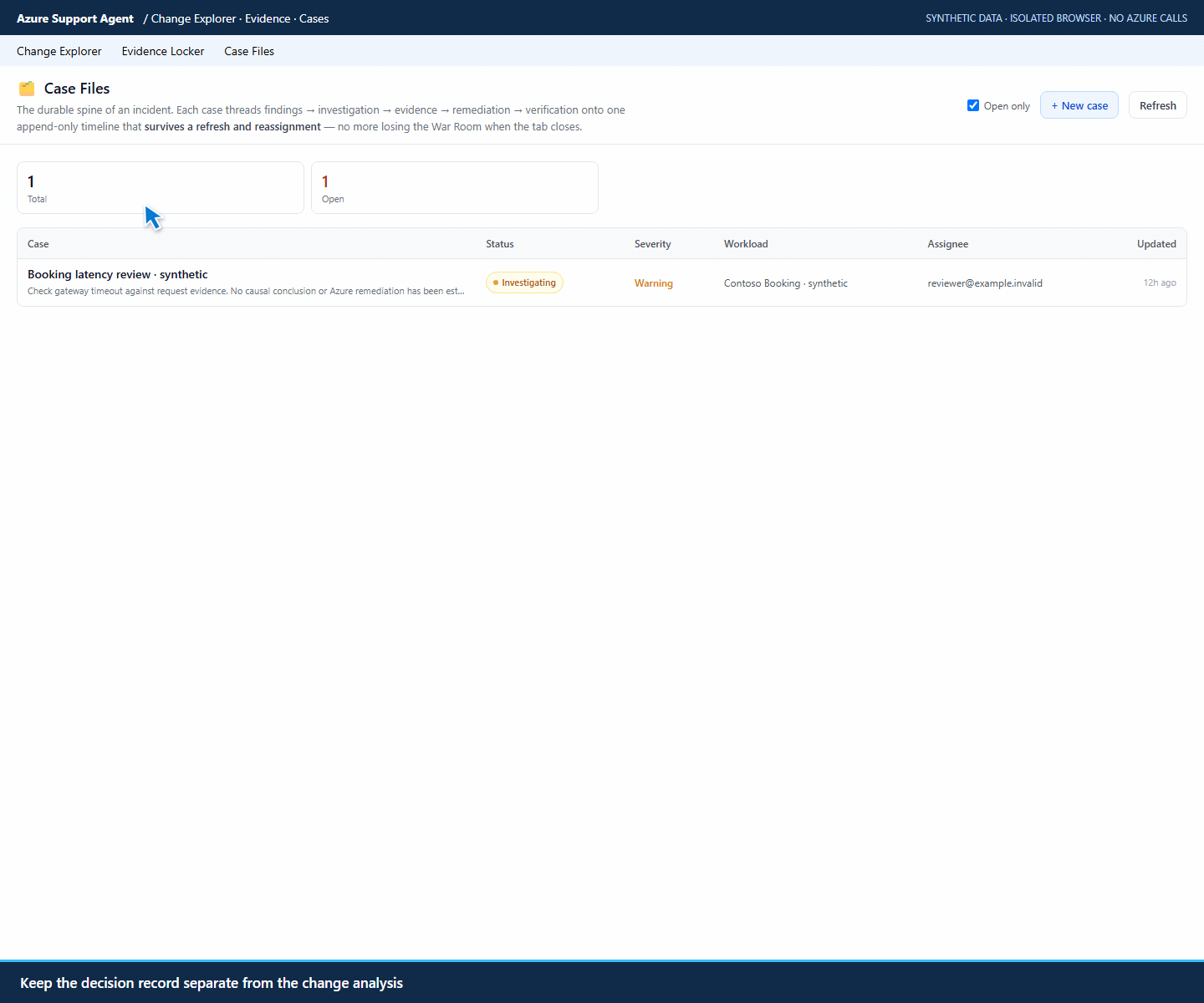1204x1003 pixels.
Task: Click the Azure Support Agent title
Action: [75, 18]
